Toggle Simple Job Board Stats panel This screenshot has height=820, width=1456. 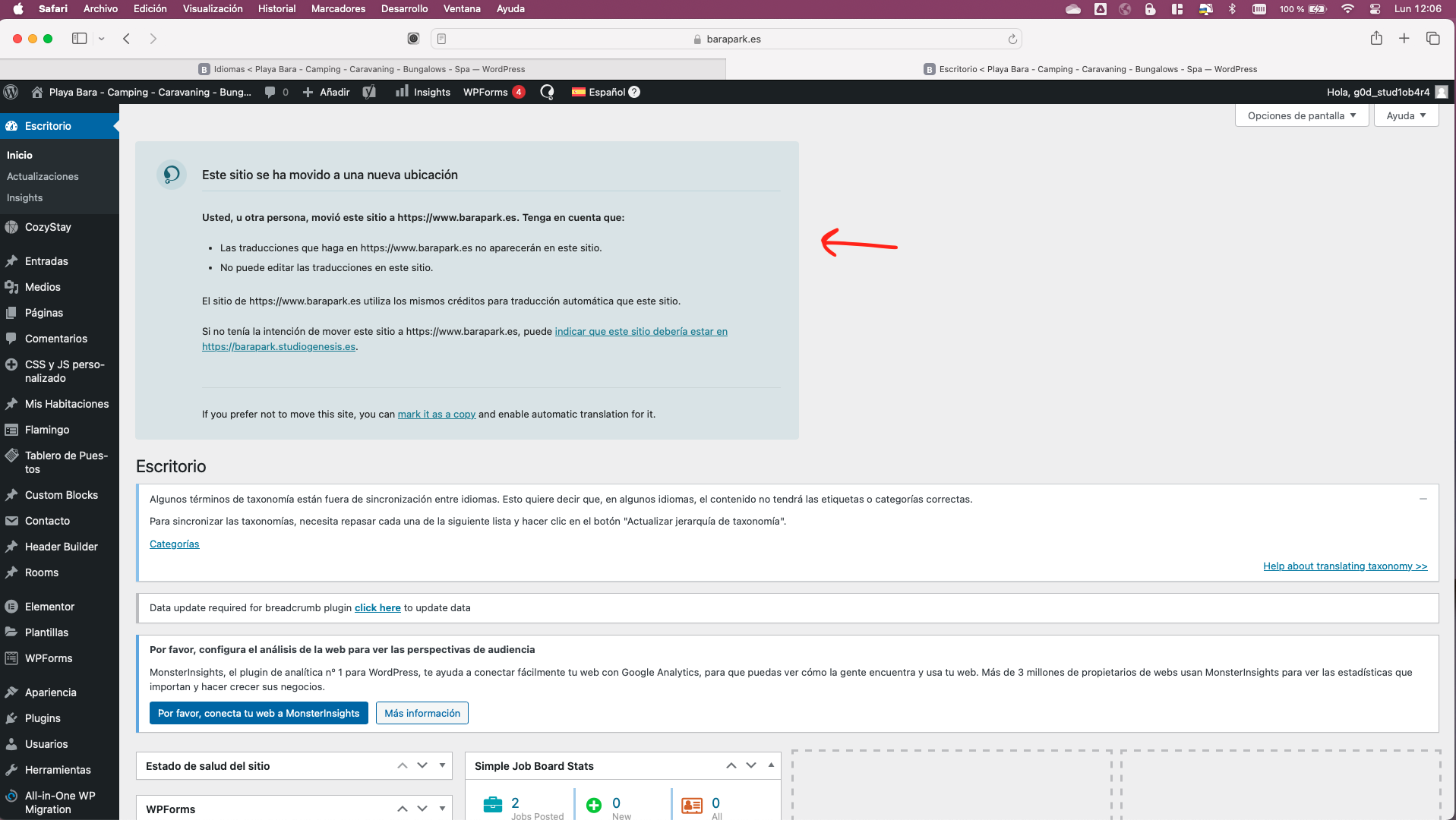pyautogui.click(x=771, y=765)
